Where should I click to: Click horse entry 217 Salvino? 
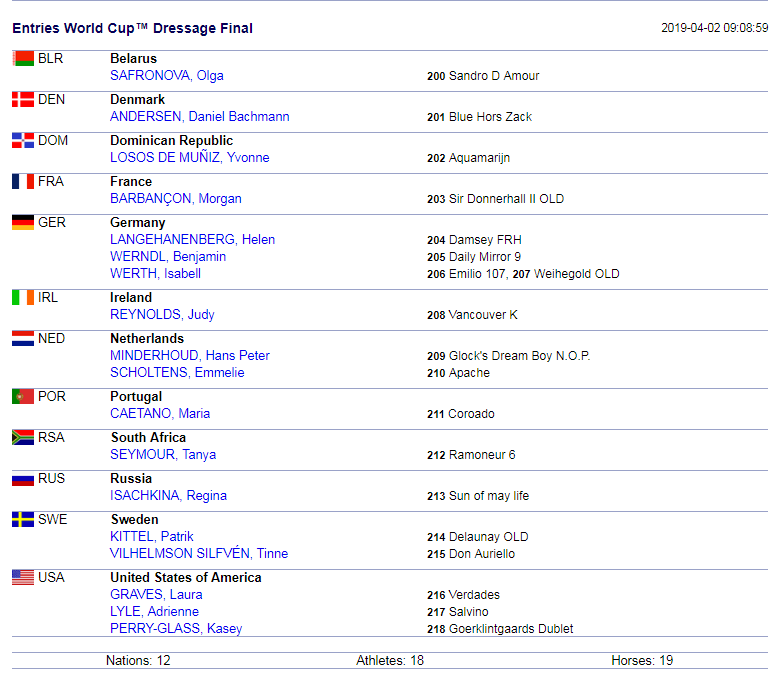click(x=458, y=612)
